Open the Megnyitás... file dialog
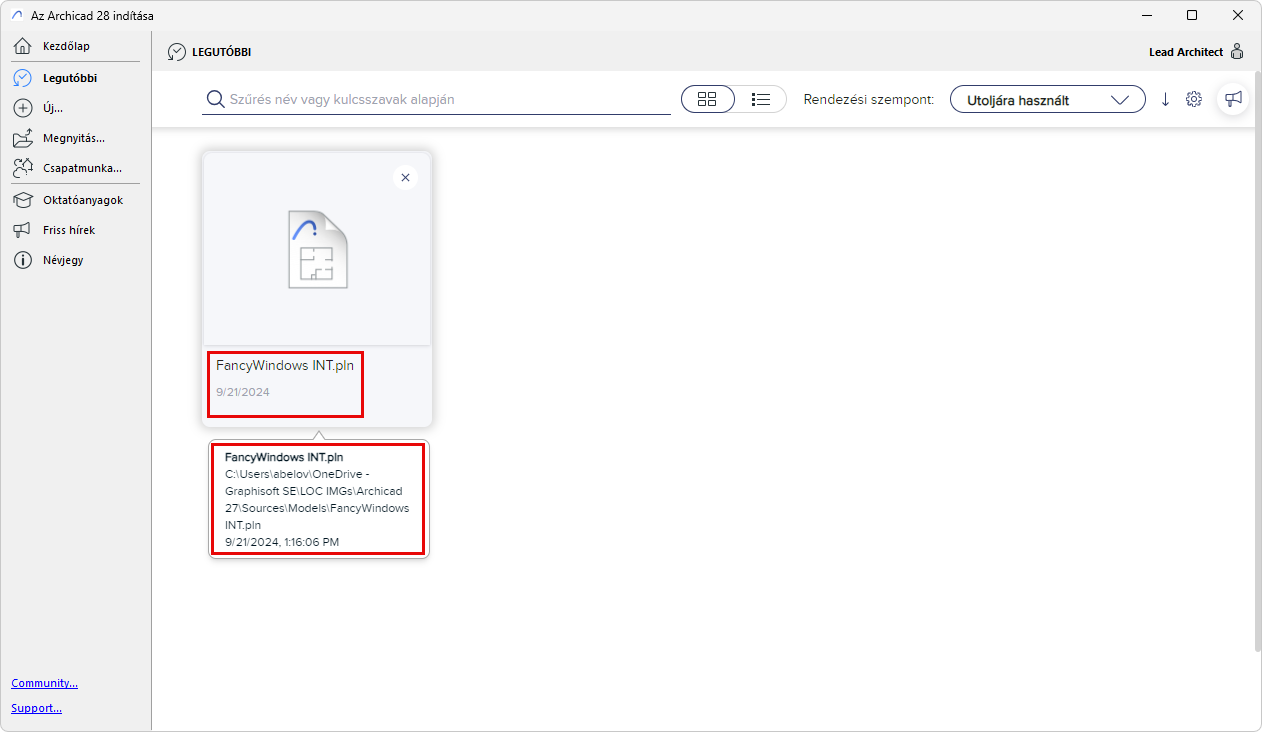 (75, 138)
